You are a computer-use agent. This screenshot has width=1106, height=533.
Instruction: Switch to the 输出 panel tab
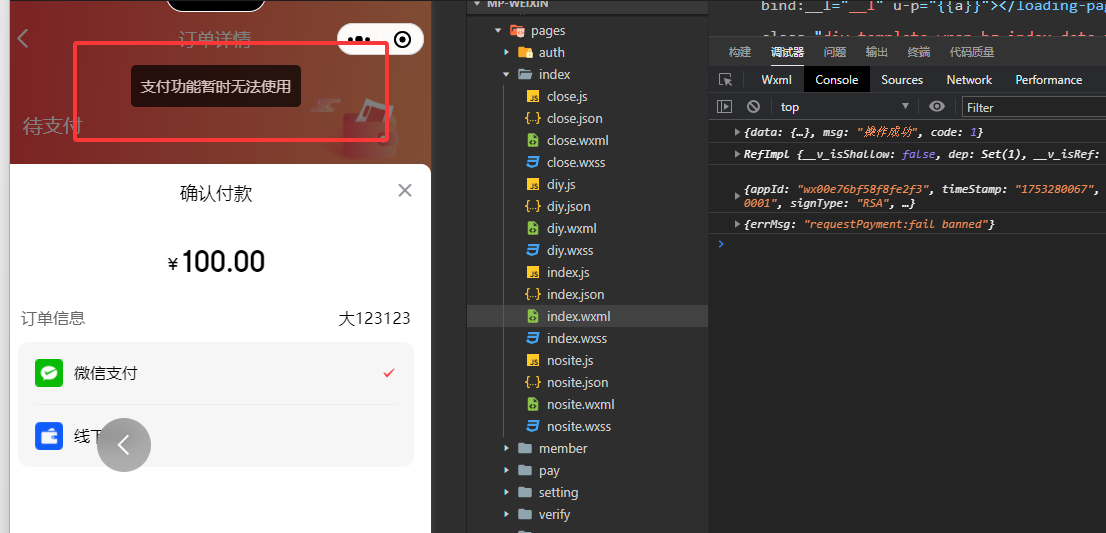point(877,52)
